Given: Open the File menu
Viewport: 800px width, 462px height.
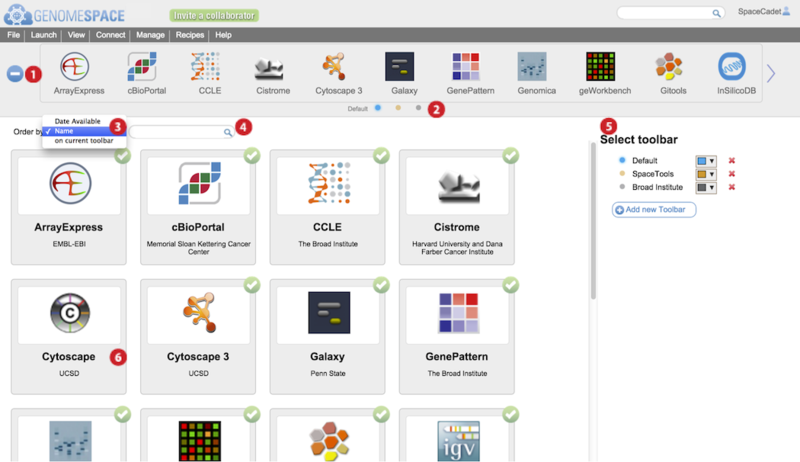Looking at the screenshot, I should pos(14,35).
